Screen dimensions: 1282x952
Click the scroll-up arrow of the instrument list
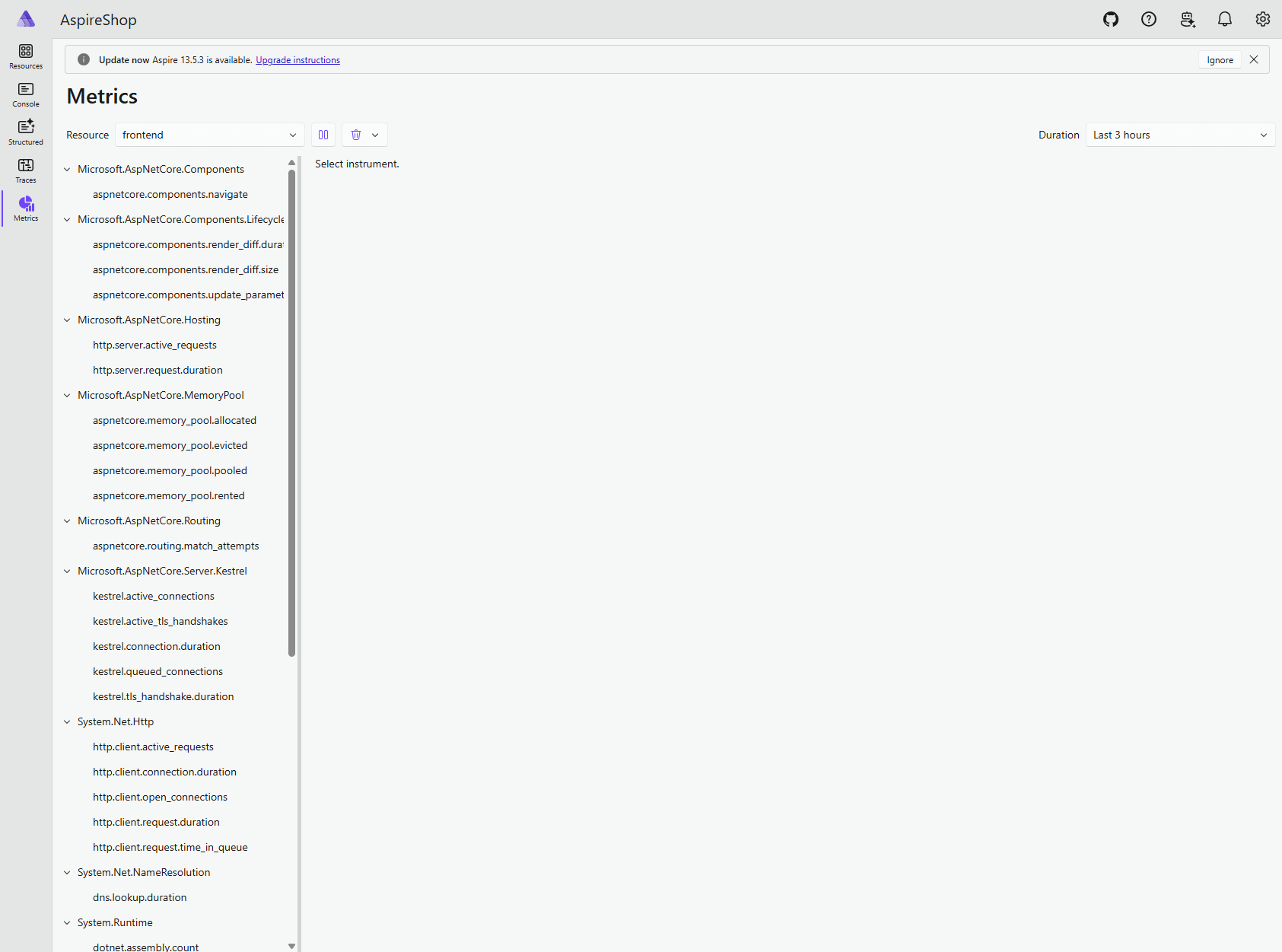tap(291, 162)
